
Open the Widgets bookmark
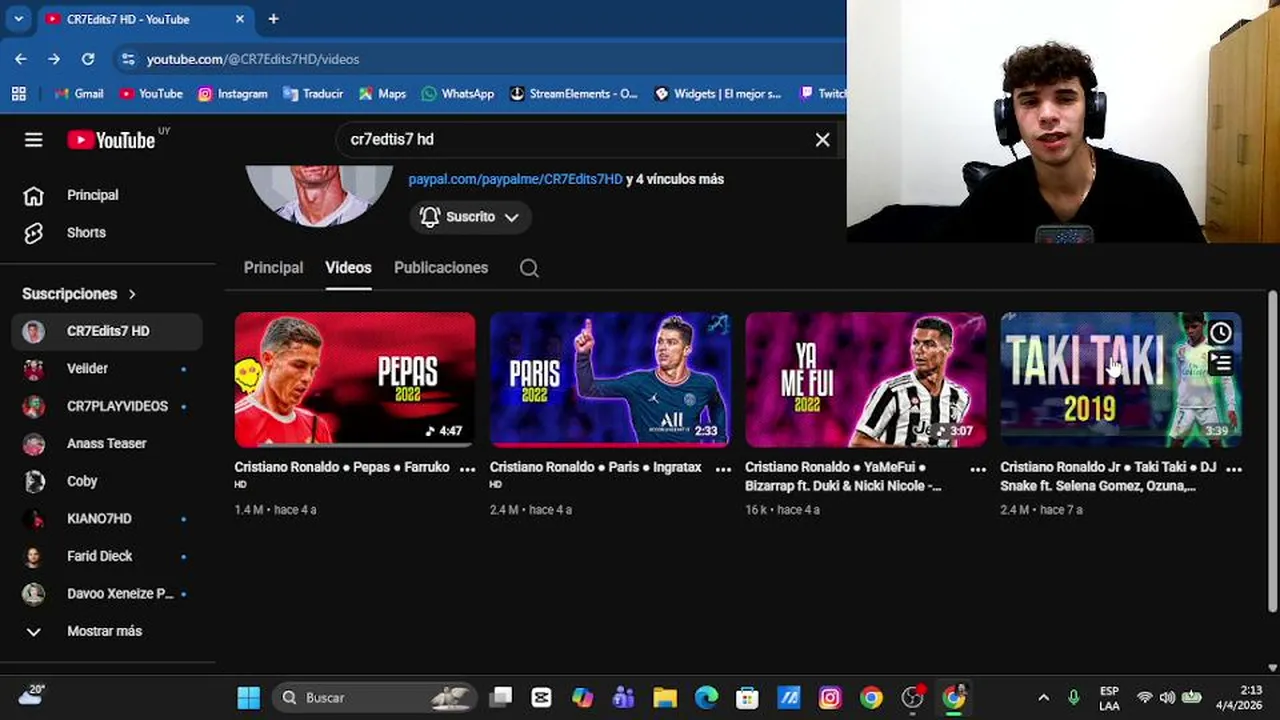click(717, 93)
